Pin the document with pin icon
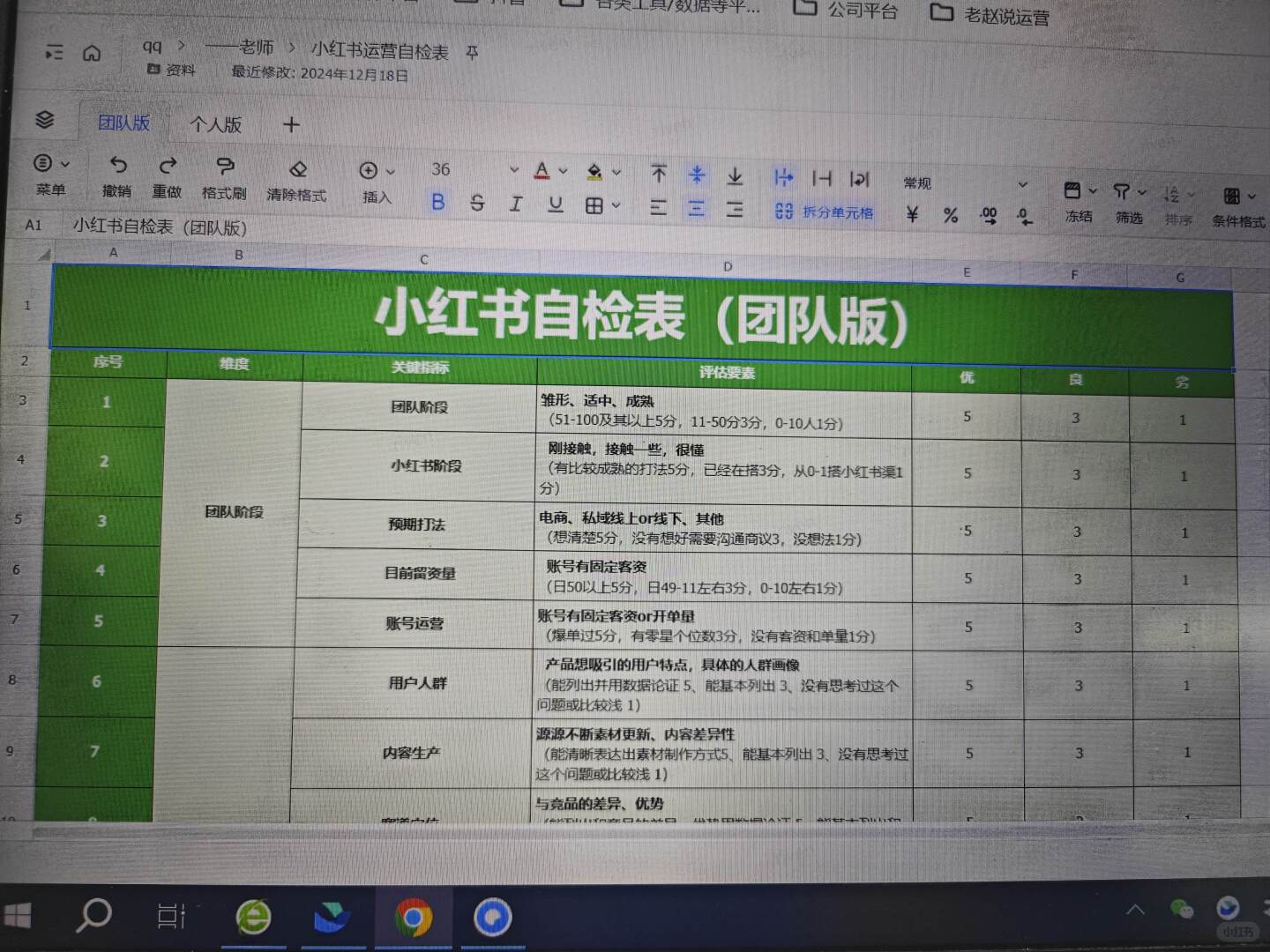Viewport: 1270px width, 952px height. pos(473,53)
